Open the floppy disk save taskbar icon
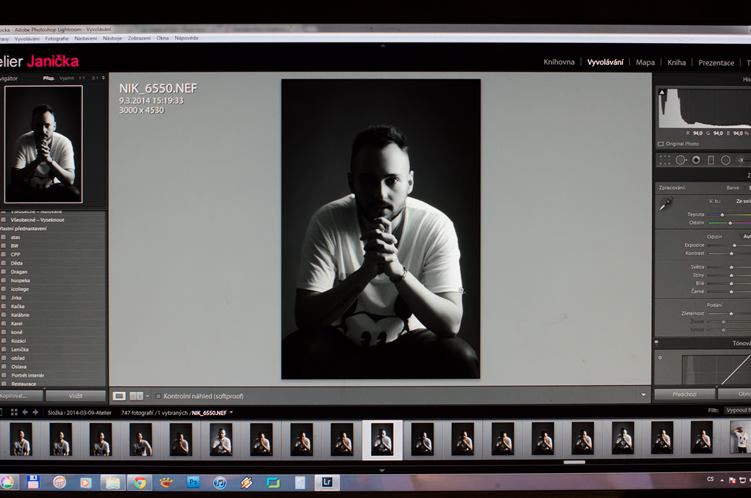The width and height of the screenshot is (751, 498). tap(33, 482)
